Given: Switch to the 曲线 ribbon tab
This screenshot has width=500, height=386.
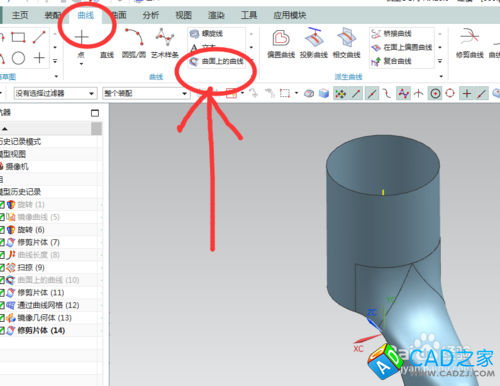Looking at the screenshot, I should coord(86,15).
